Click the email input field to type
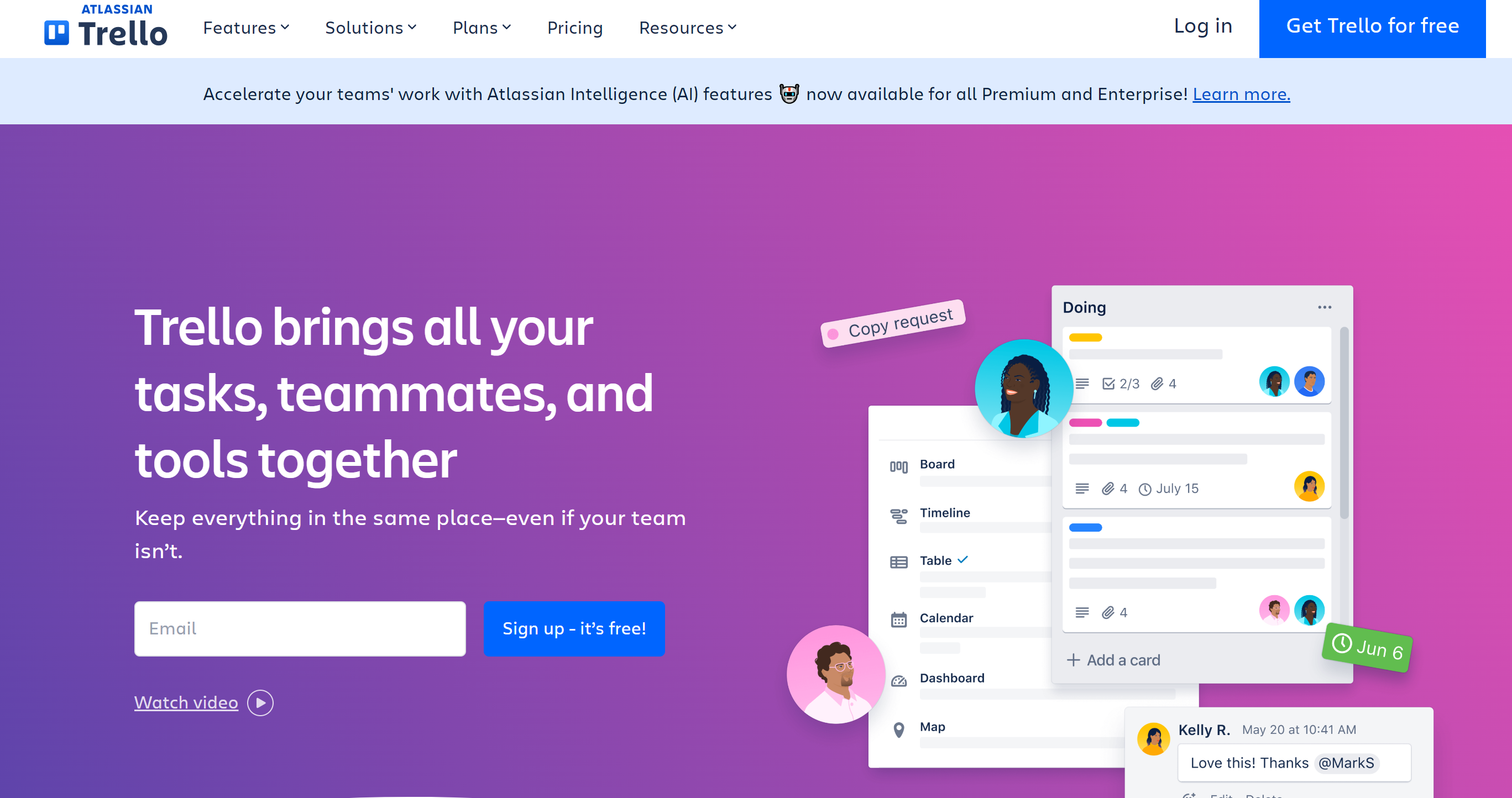This screenshot has height=798, width=1512. (300, 629)
